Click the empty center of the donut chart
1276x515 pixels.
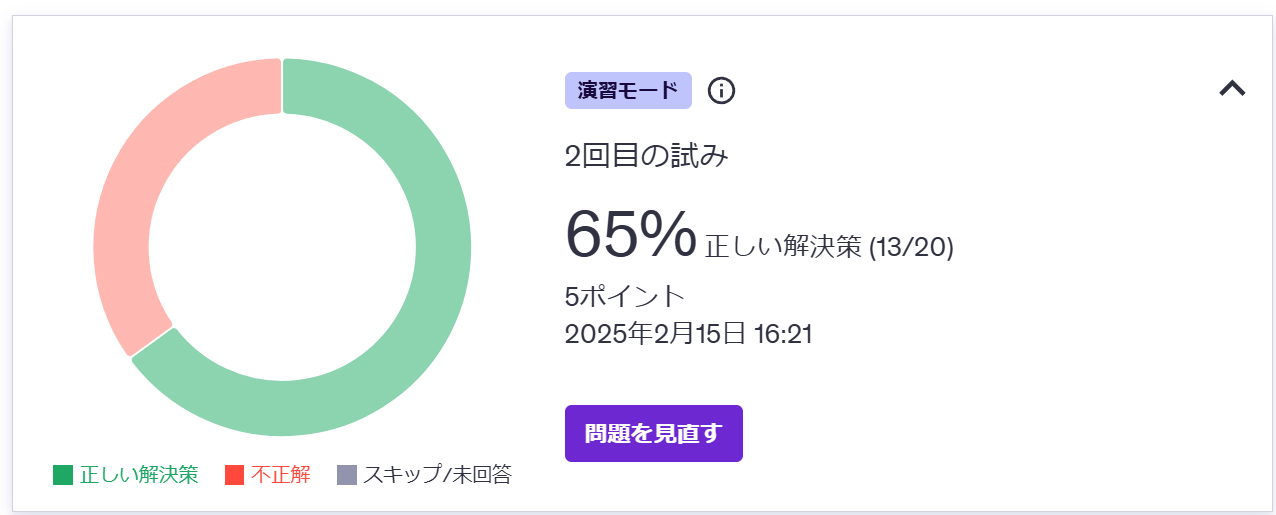point(282,247)
